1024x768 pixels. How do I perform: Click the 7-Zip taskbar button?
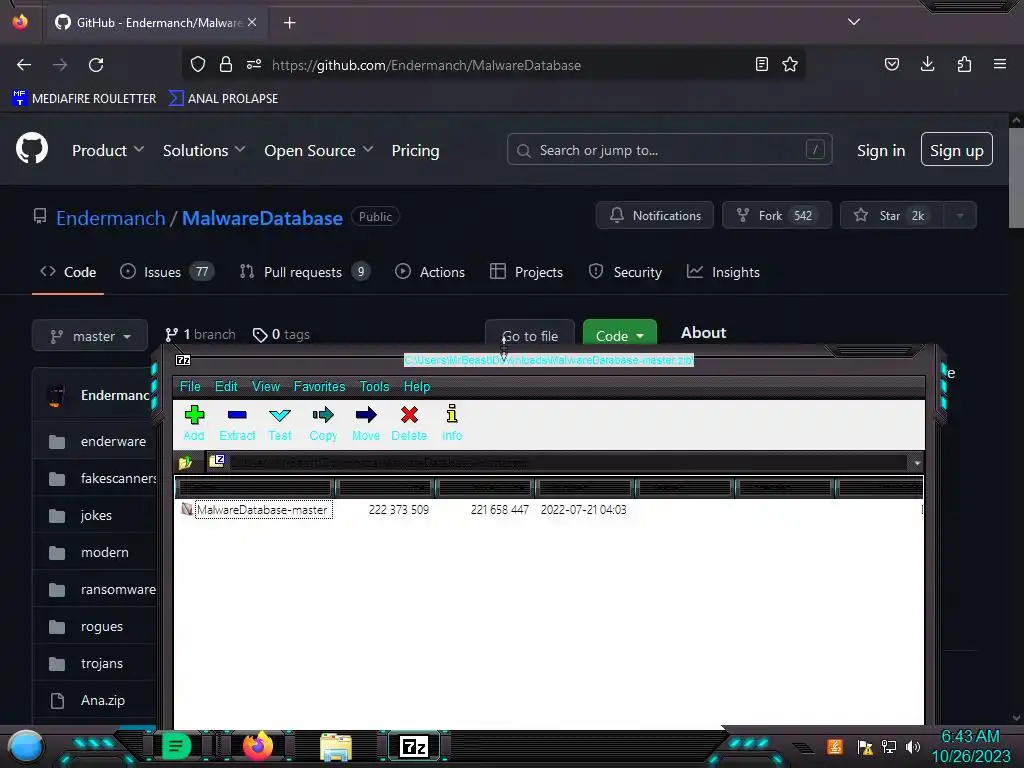point(414,746)
